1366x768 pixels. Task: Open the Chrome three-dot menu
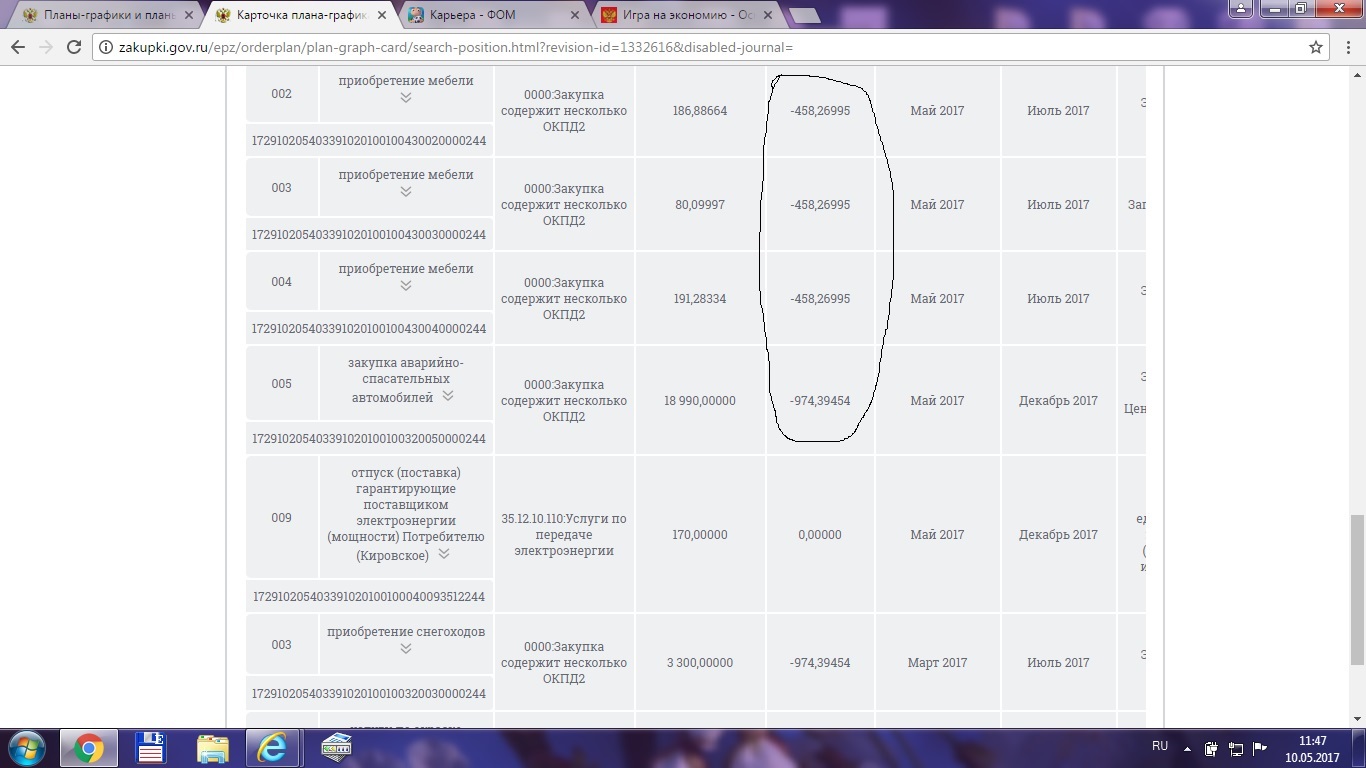point(1346,47)
